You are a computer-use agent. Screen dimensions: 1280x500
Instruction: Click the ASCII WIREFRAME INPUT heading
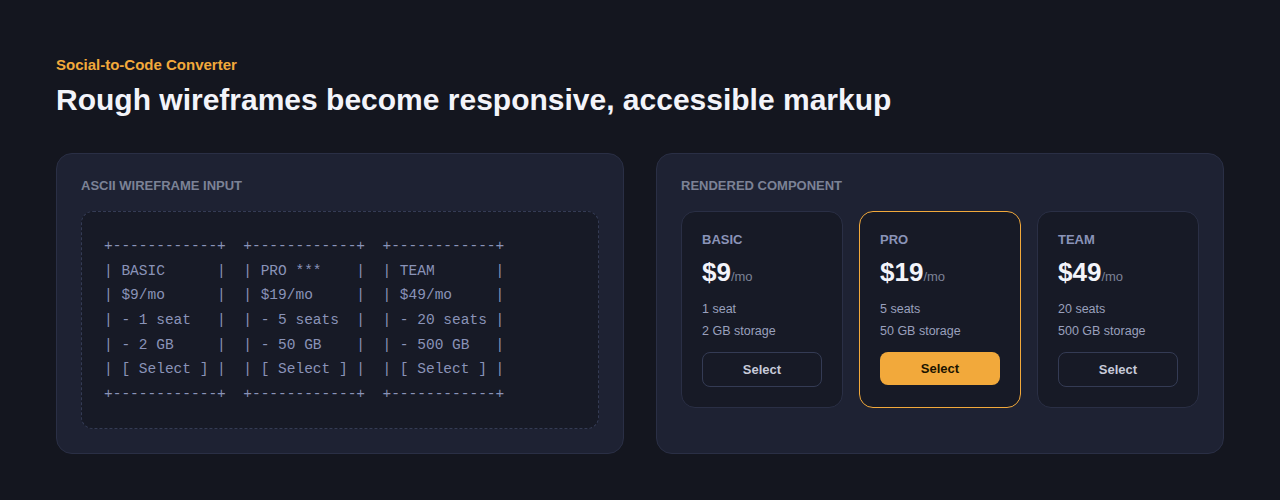pyautogui.click(x=161, y=185)
